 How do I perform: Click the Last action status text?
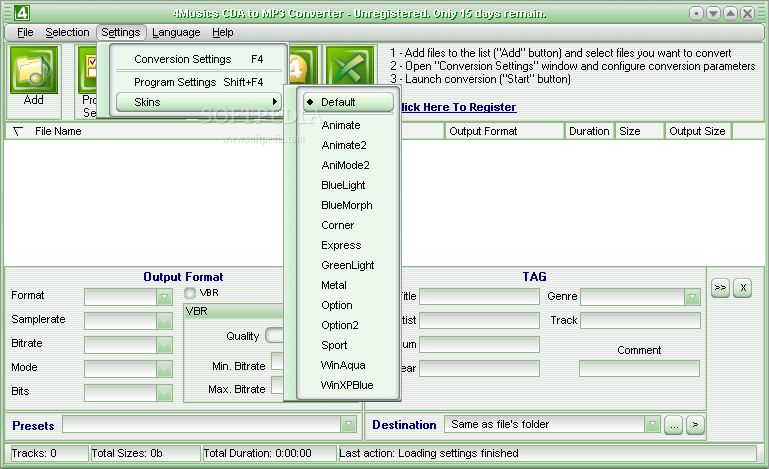coord(429,453)
